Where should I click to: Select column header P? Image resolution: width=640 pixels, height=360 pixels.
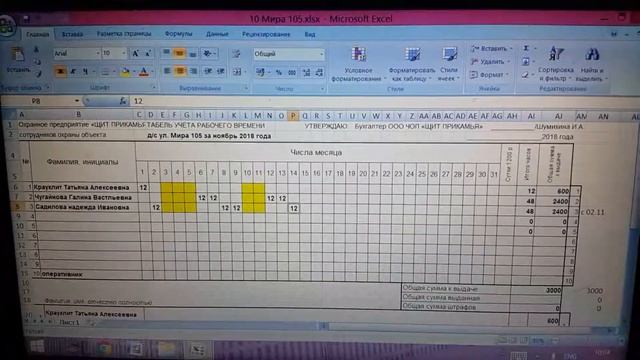click(x=293, y=116)
